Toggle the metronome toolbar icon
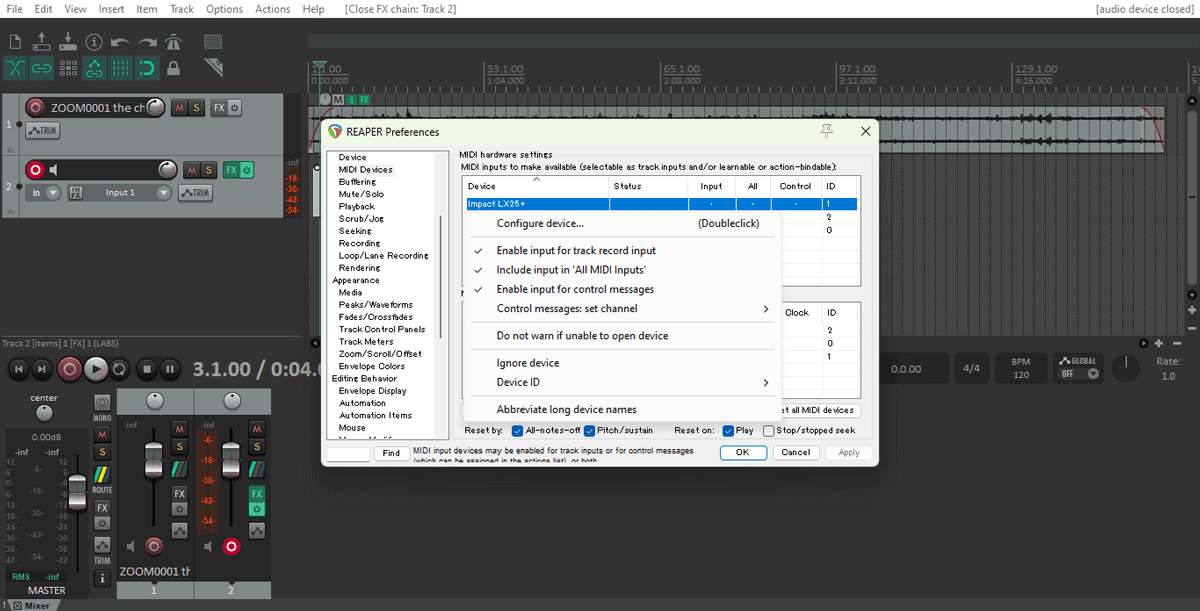This screenshot has height=611, width=1200. click(174, 42)
